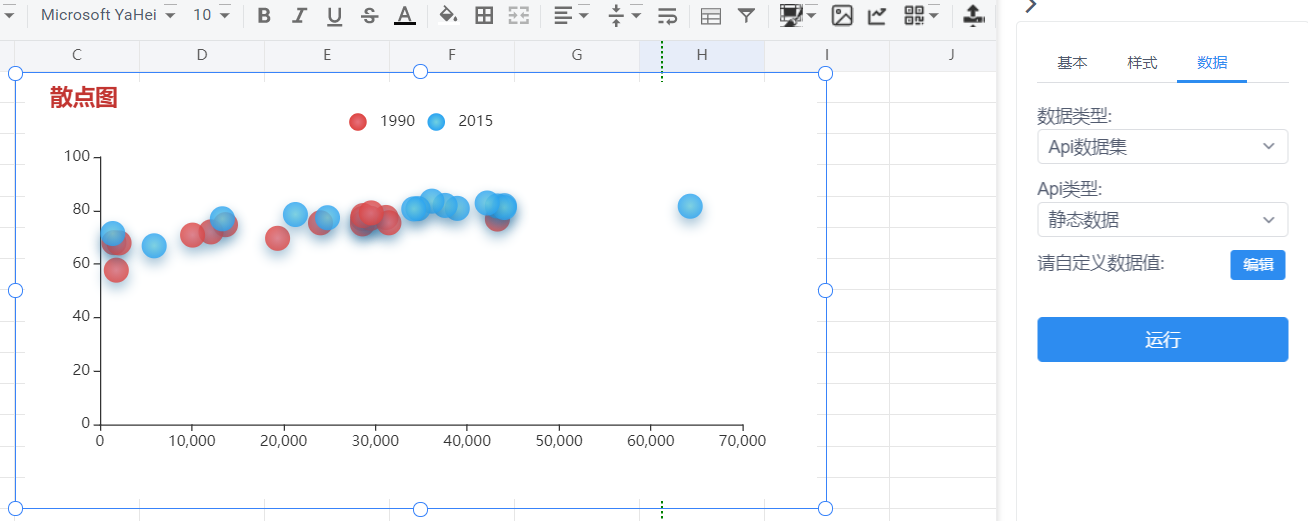Open the font family dropdown Microsoft YaHei
Image resolution: width=1308 pixels, height=521 pixels.
[108, 15]
